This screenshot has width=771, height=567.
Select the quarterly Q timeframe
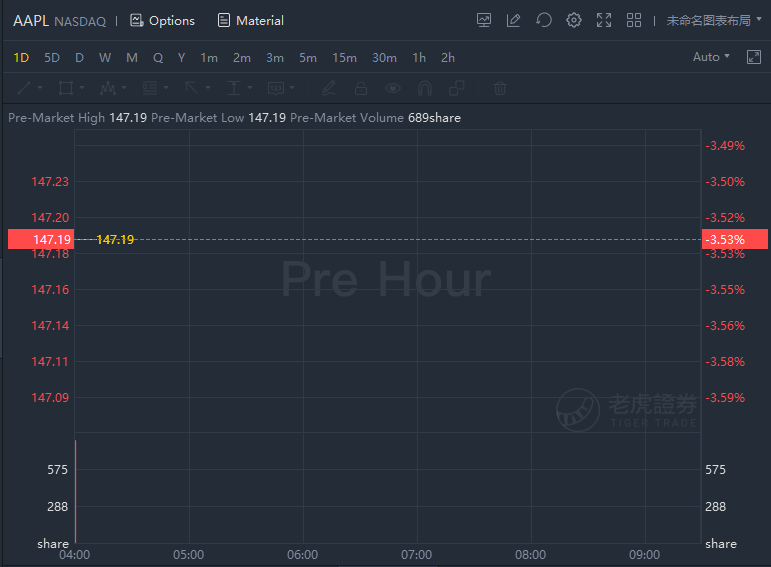(x=158, y=58)
